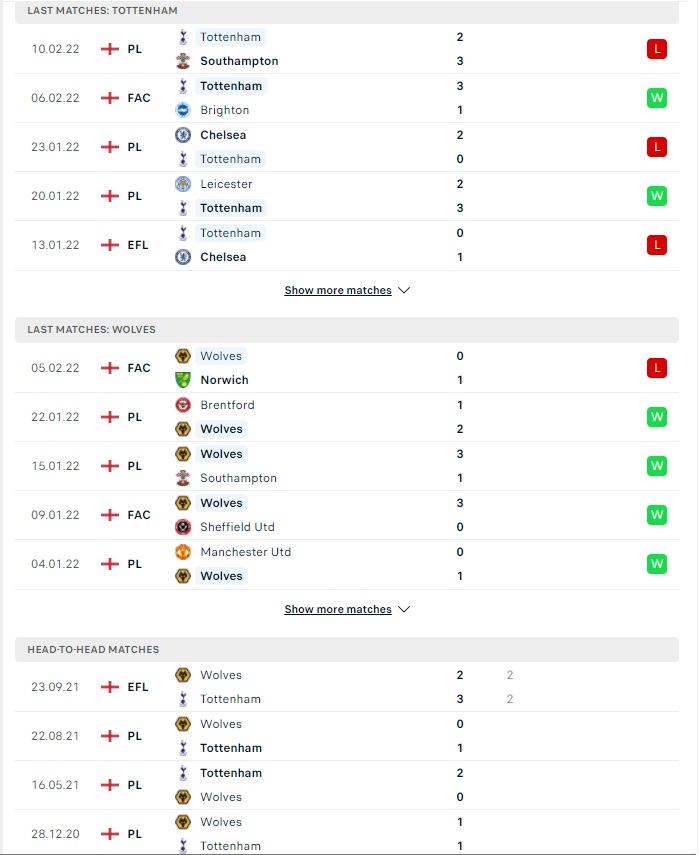Open the Leicester vs Tottenham 20.01.22 match
The width and height of the screenshot is (700, 855).
(347, 196)
